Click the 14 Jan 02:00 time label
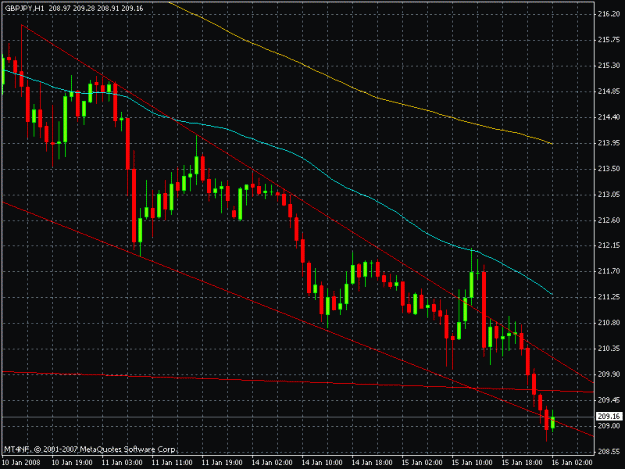The height and width of the screenshot is (469, 625). [272, 462]
